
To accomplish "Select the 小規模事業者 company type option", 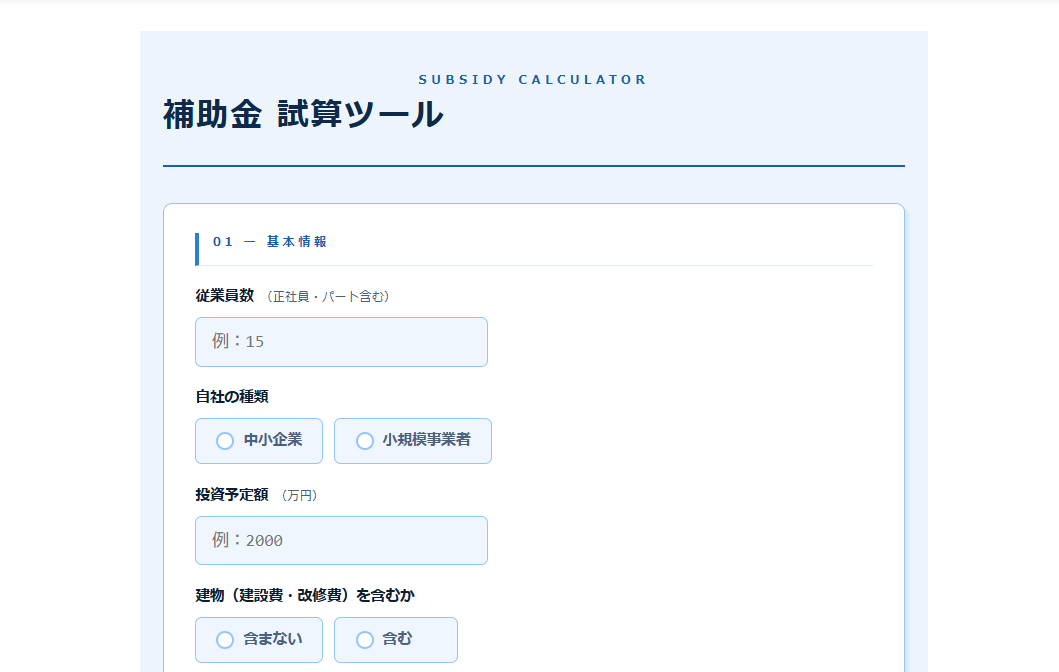I will pyautogui.click(x=412, y=441).
